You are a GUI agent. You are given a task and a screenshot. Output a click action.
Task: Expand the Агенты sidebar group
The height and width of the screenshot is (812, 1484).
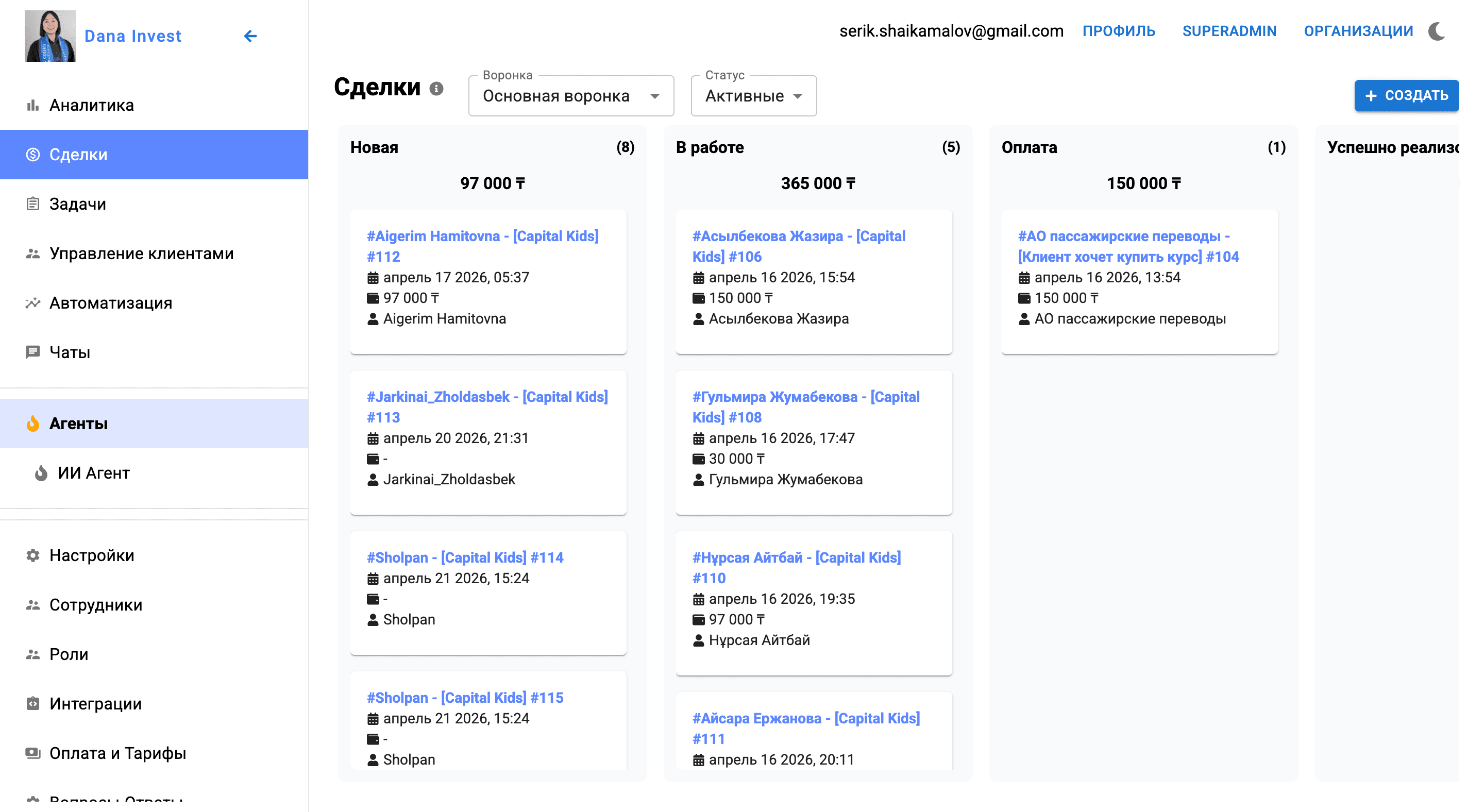(154, 424)
